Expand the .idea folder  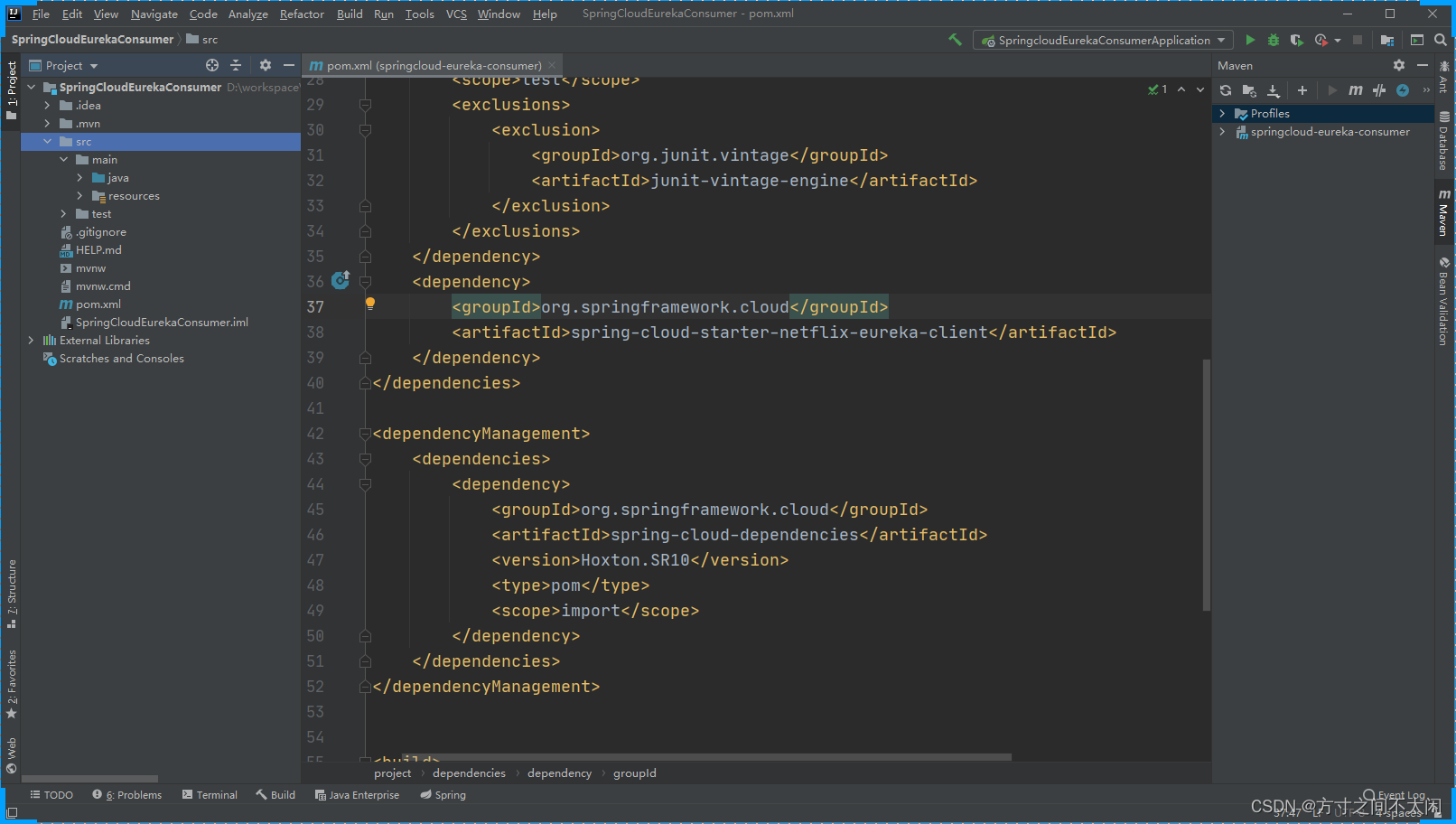(48, 106)
